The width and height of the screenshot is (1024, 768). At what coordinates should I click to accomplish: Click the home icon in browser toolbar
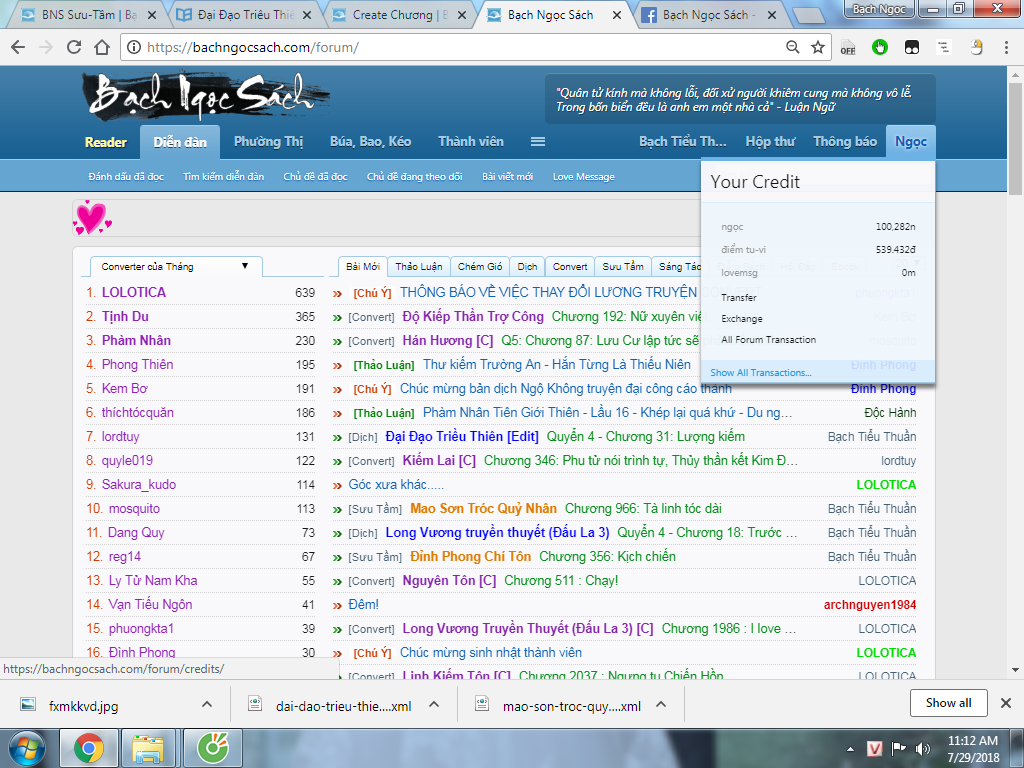[100, 47]
